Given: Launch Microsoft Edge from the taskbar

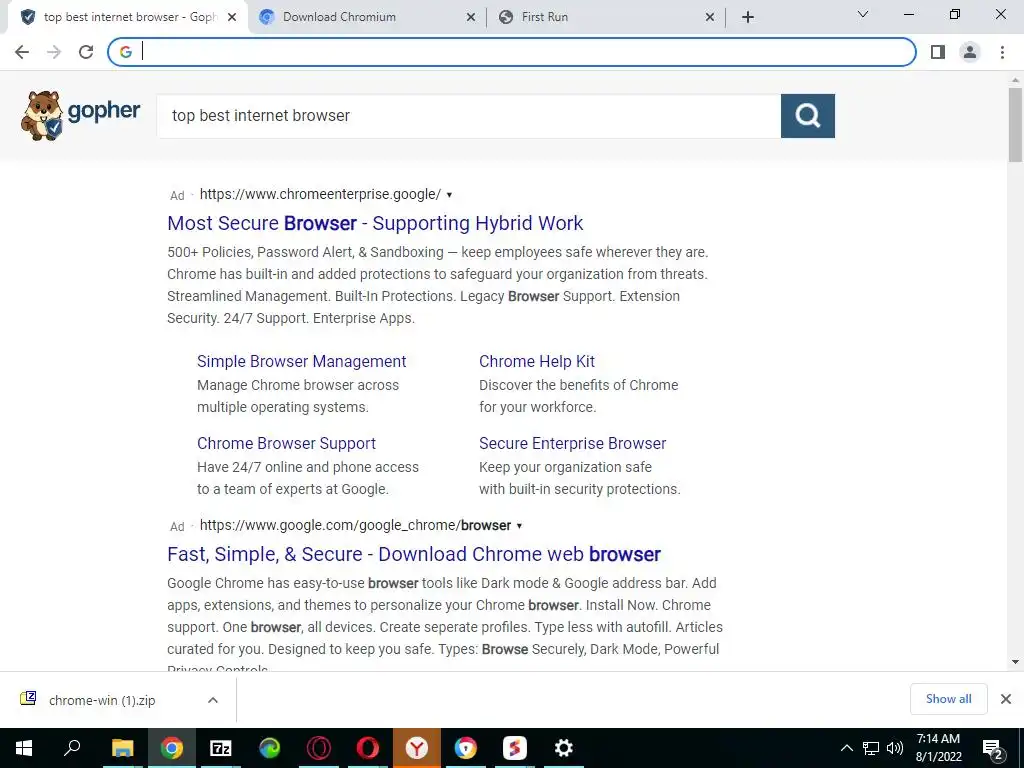Looking at the screenshot, I should pyautogui.click(x=270, y=748).
